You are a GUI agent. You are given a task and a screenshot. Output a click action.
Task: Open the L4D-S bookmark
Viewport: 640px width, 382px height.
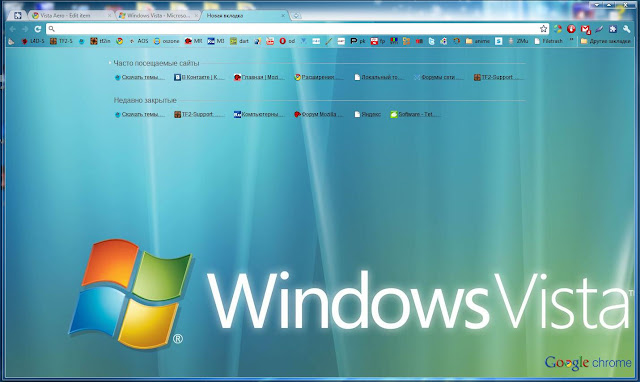click(33, 41)
